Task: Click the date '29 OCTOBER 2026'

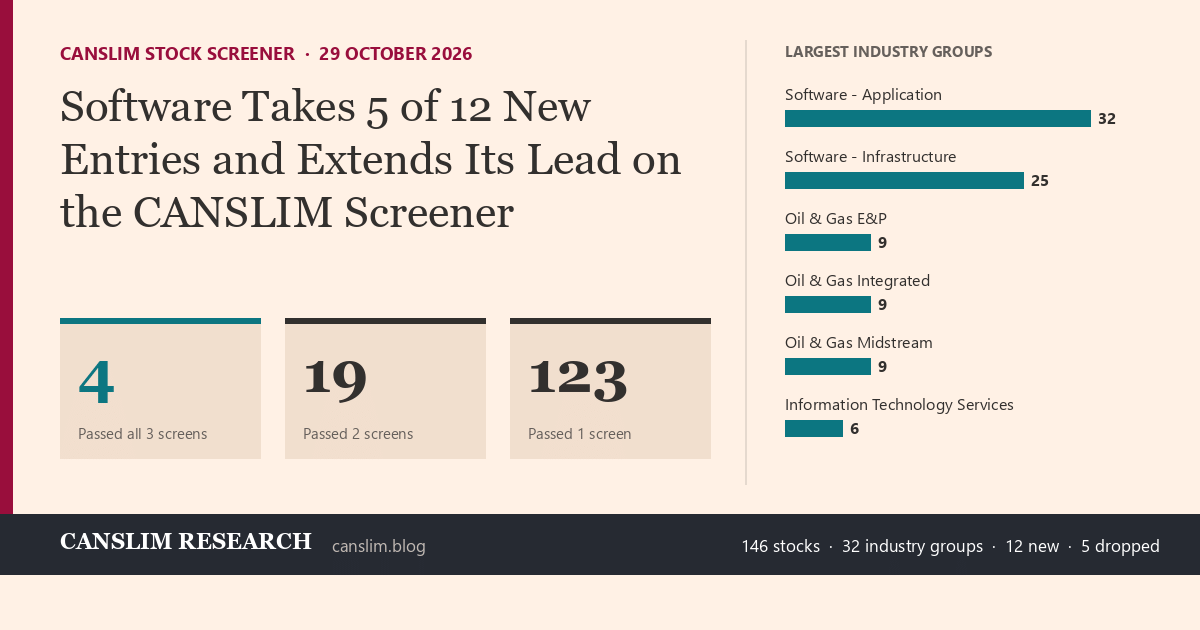Action: [396, 54]
